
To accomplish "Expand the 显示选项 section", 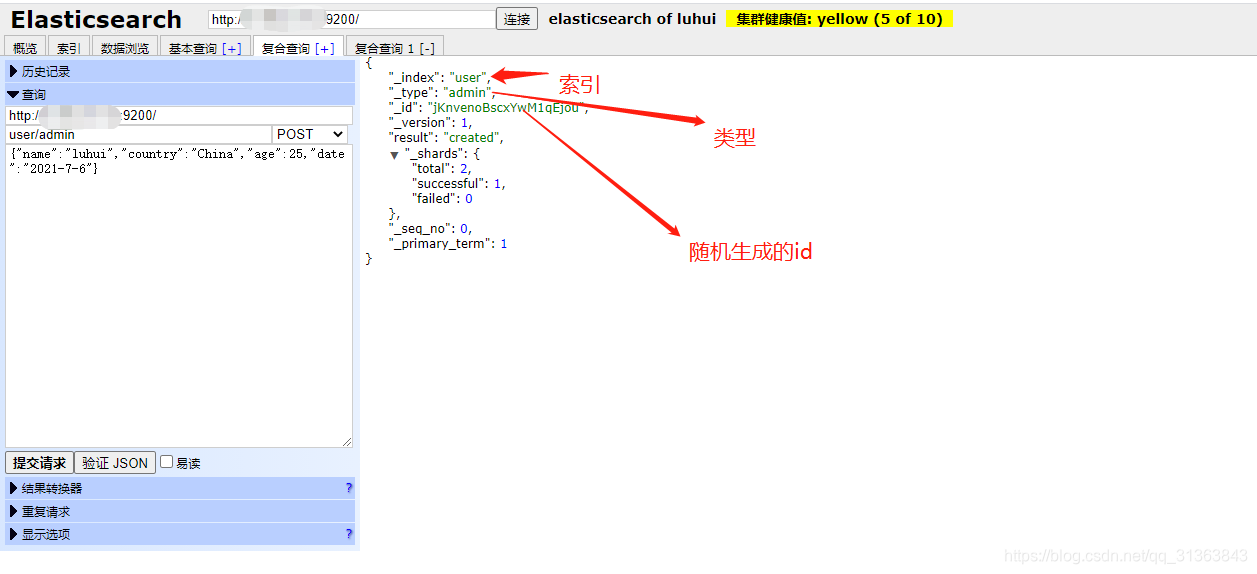I will click(180, 534).
